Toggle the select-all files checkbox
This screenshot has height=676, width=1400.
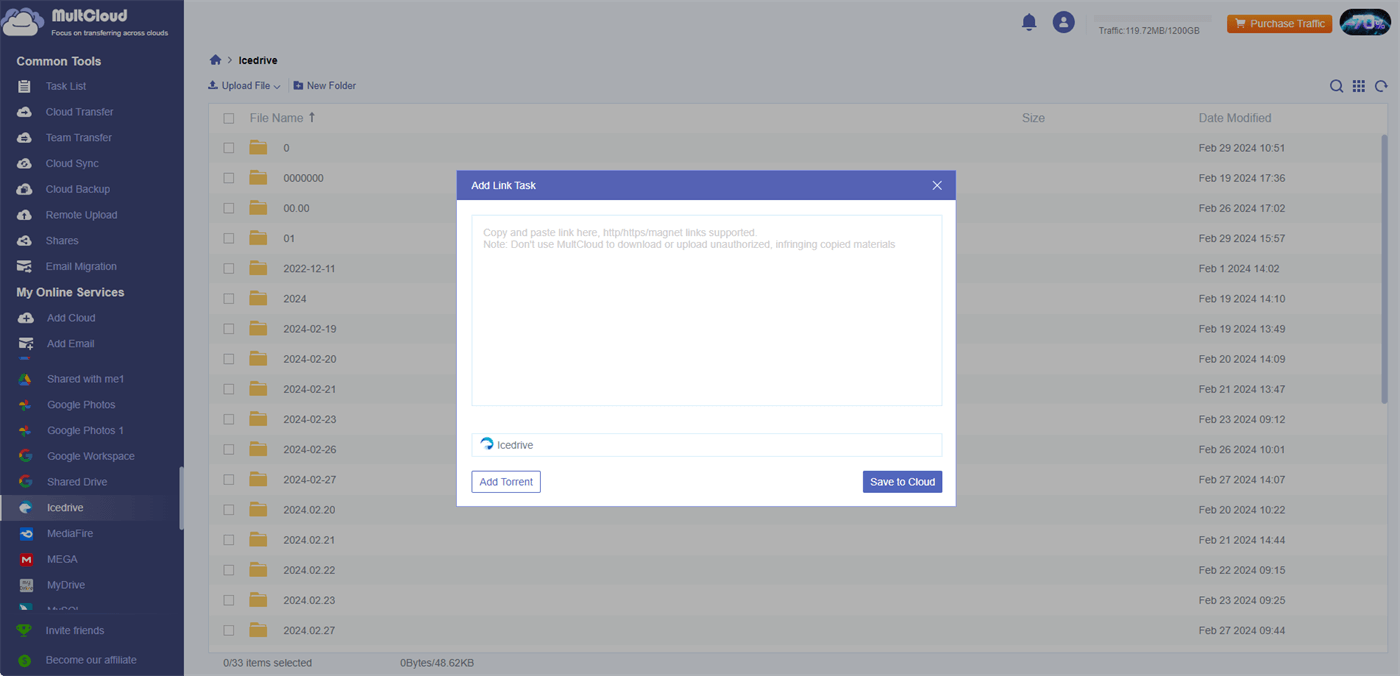pyautogui.click(x=229, y=118)
